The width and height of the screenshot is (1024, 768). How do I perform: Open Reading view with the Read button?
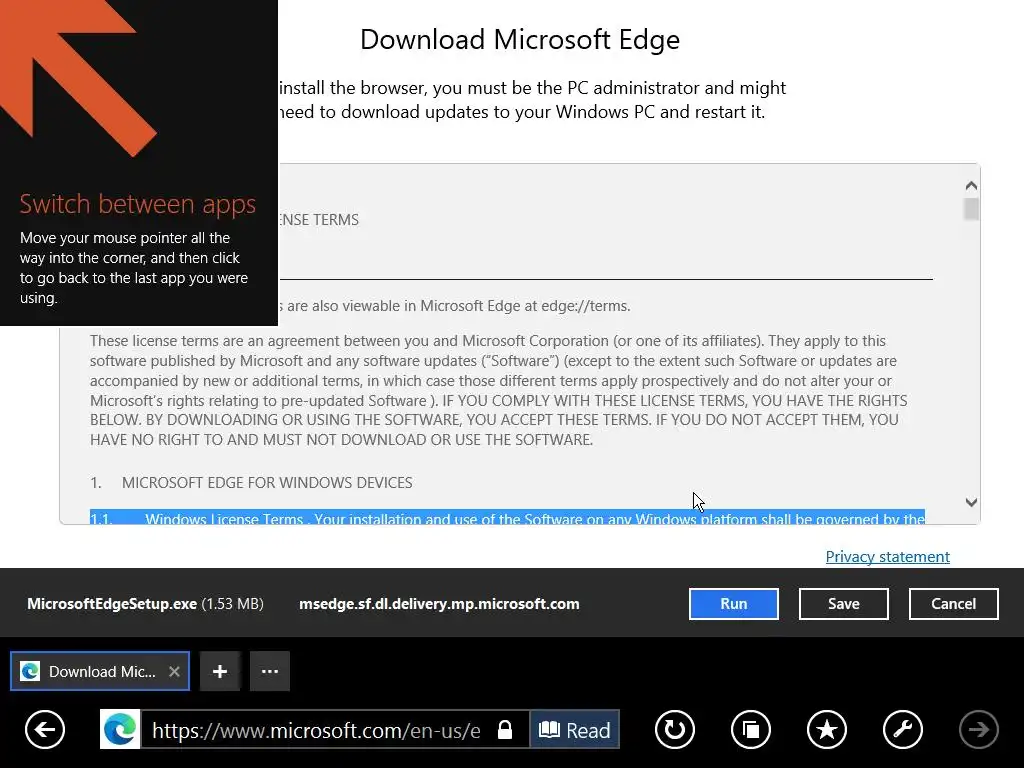click(575, 729)
